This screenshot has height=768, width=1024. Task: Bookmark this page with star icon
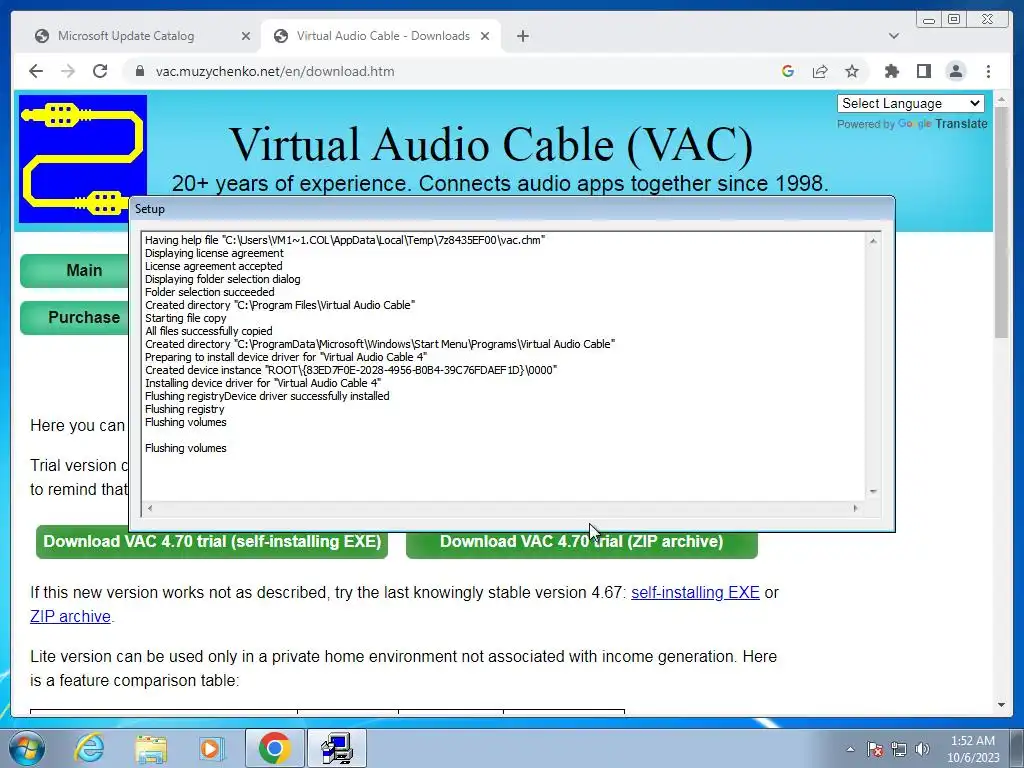click(852, 71)
